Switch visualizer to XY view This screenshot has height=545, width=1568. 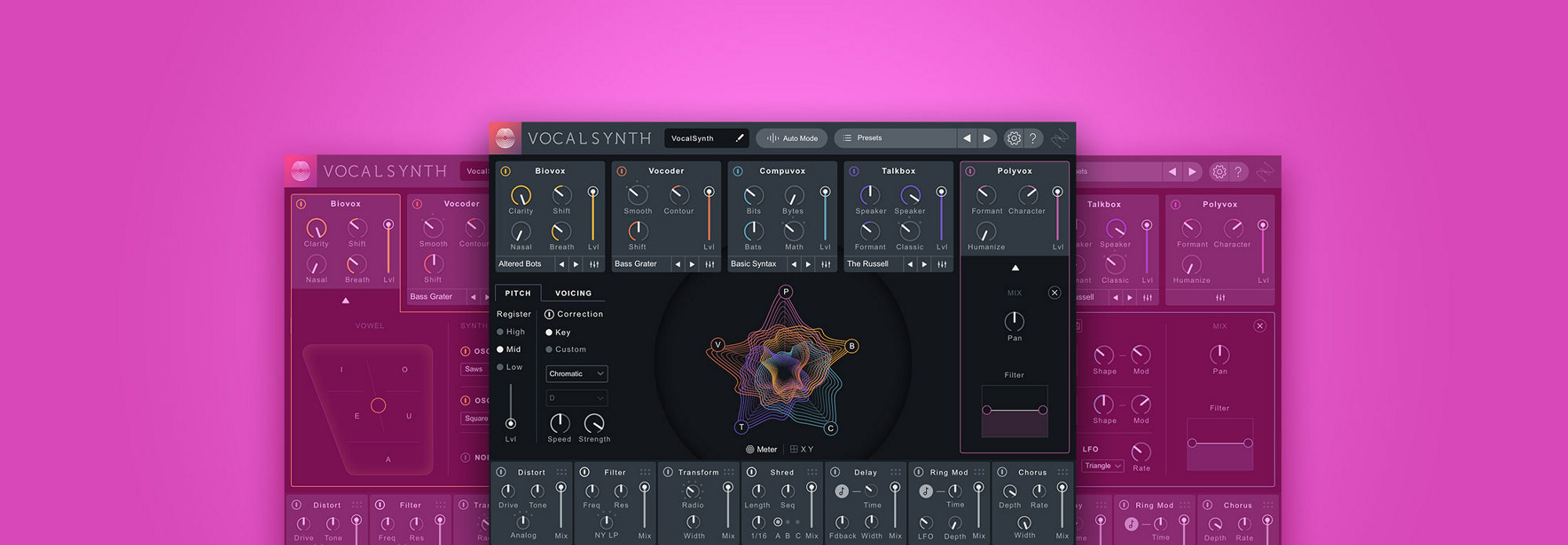pos(802,449)
